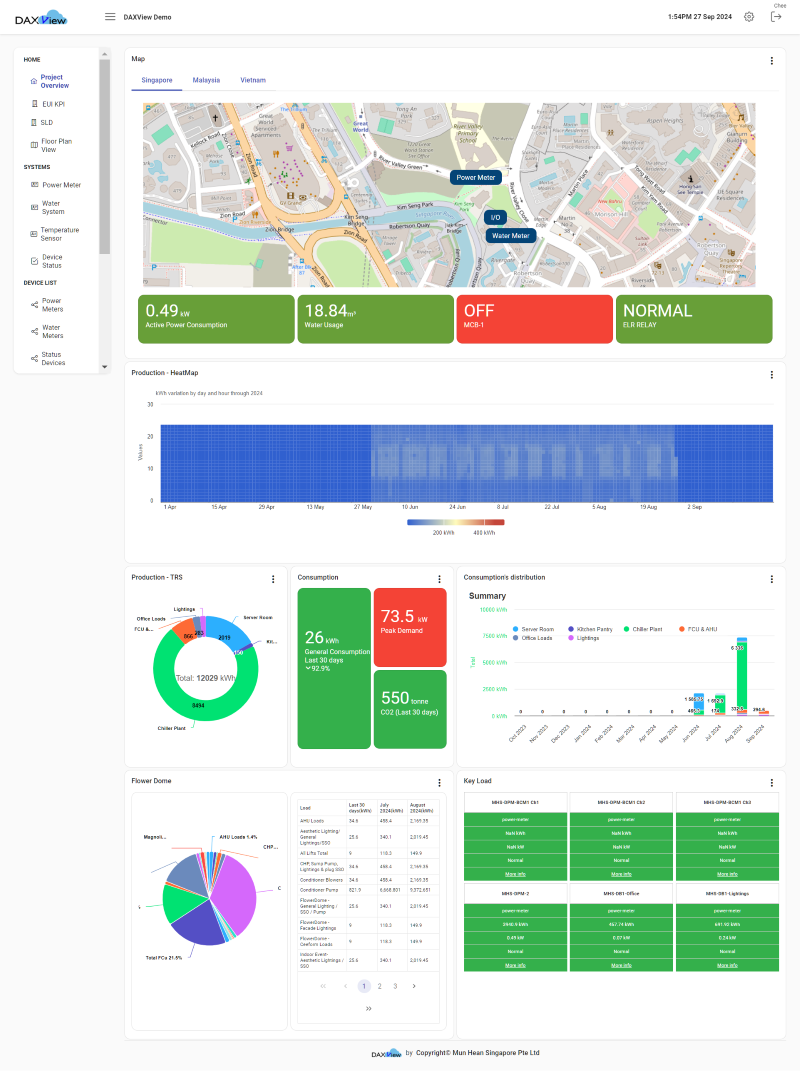The image size is (800, 1071).
Task: Open Device Status page
Action: (x=52, y=261)
